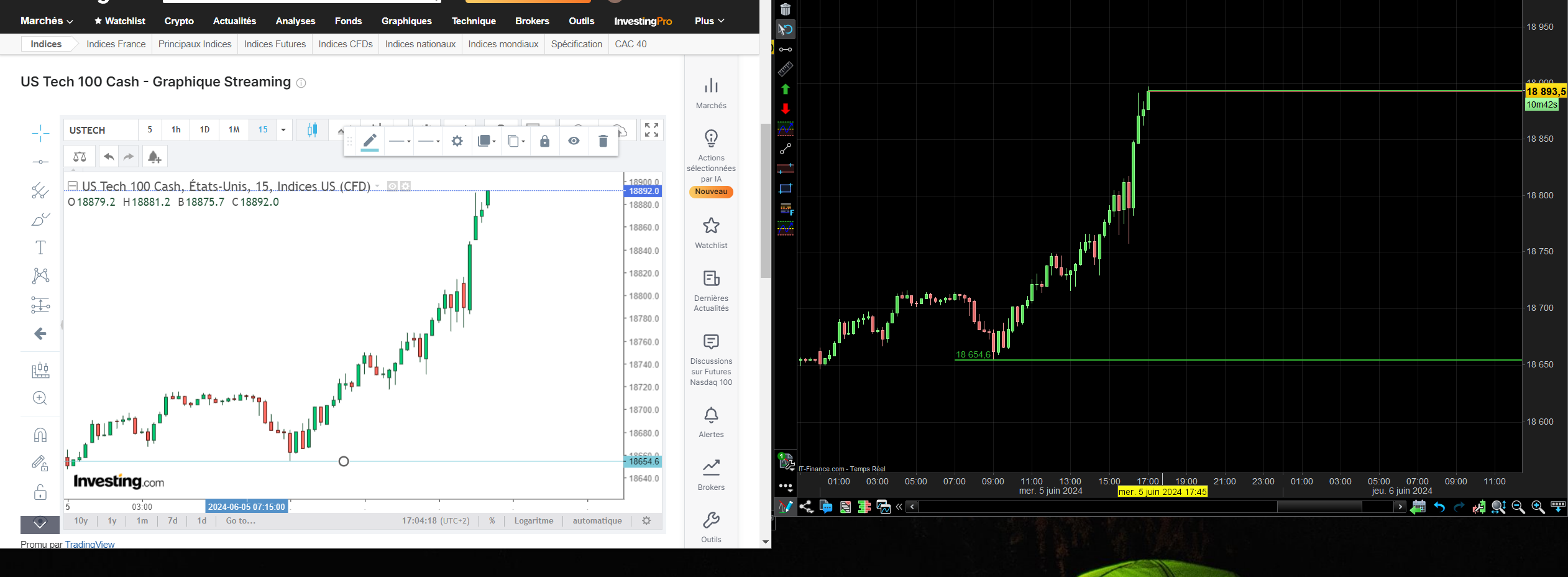
Task: Pick line color with the pencil swatch
Action: point(370,141)
